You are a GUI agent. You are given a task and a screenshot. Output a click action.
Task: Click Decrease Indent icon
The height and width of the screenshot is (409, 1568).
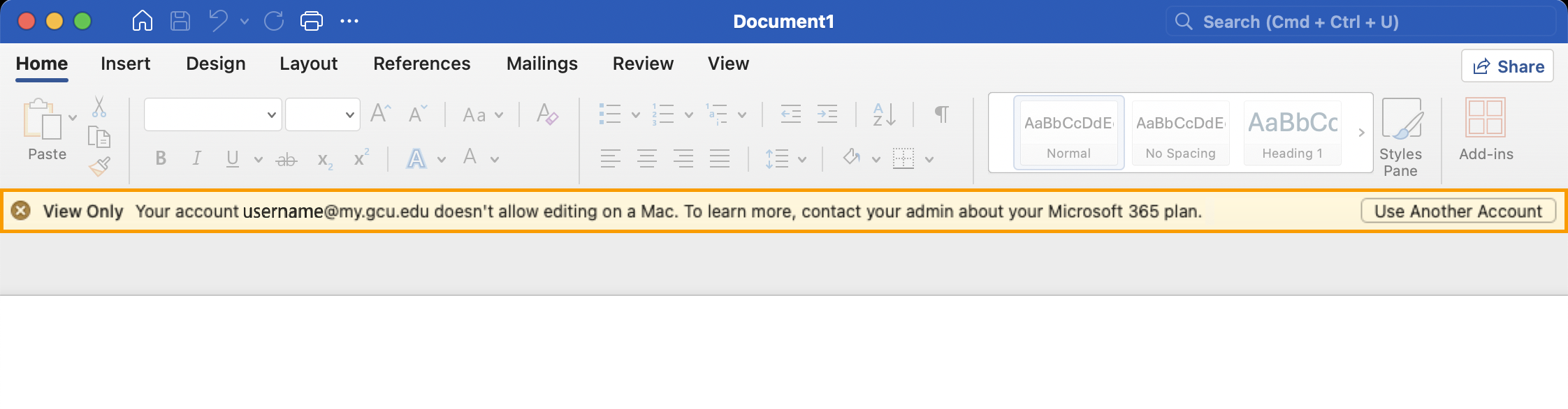(791, 114)
